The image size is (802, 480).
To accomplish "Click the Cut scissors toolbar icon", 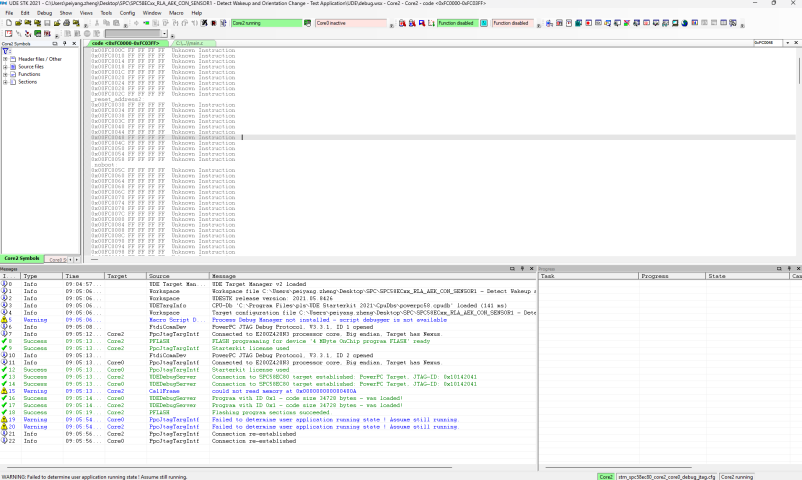I will coord(97,23).
